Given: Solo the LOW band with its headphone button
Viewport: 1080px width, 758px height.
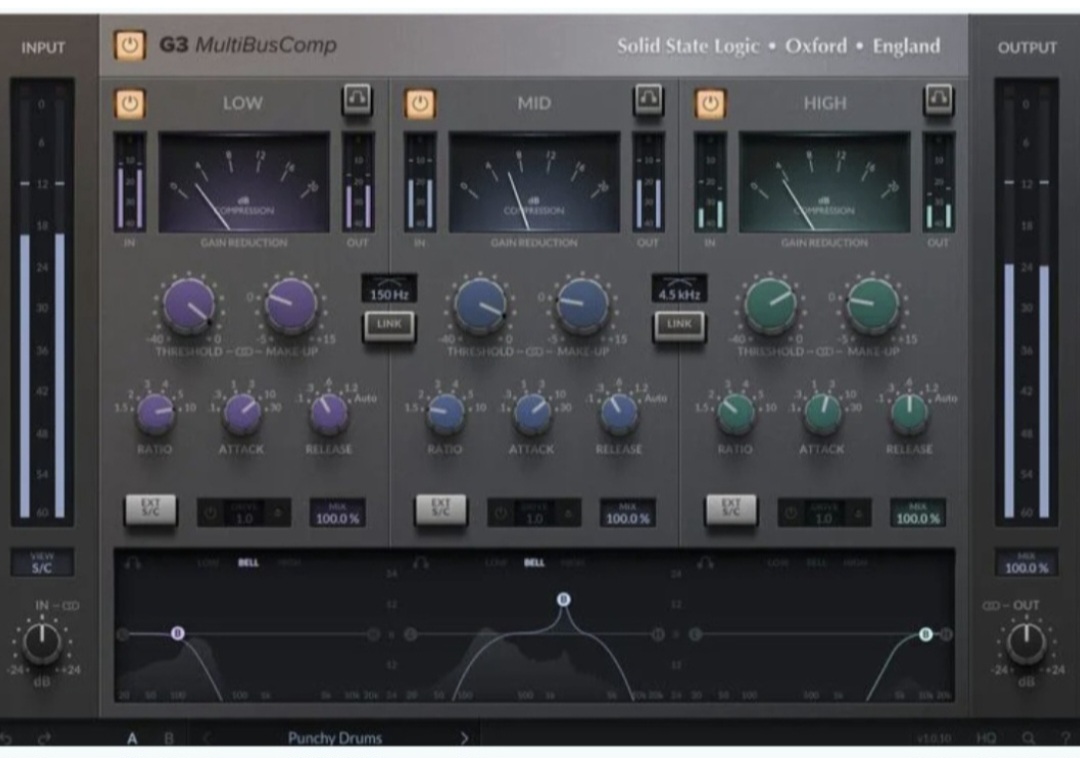Looking at the screenshot, I should tap(357, 99).
